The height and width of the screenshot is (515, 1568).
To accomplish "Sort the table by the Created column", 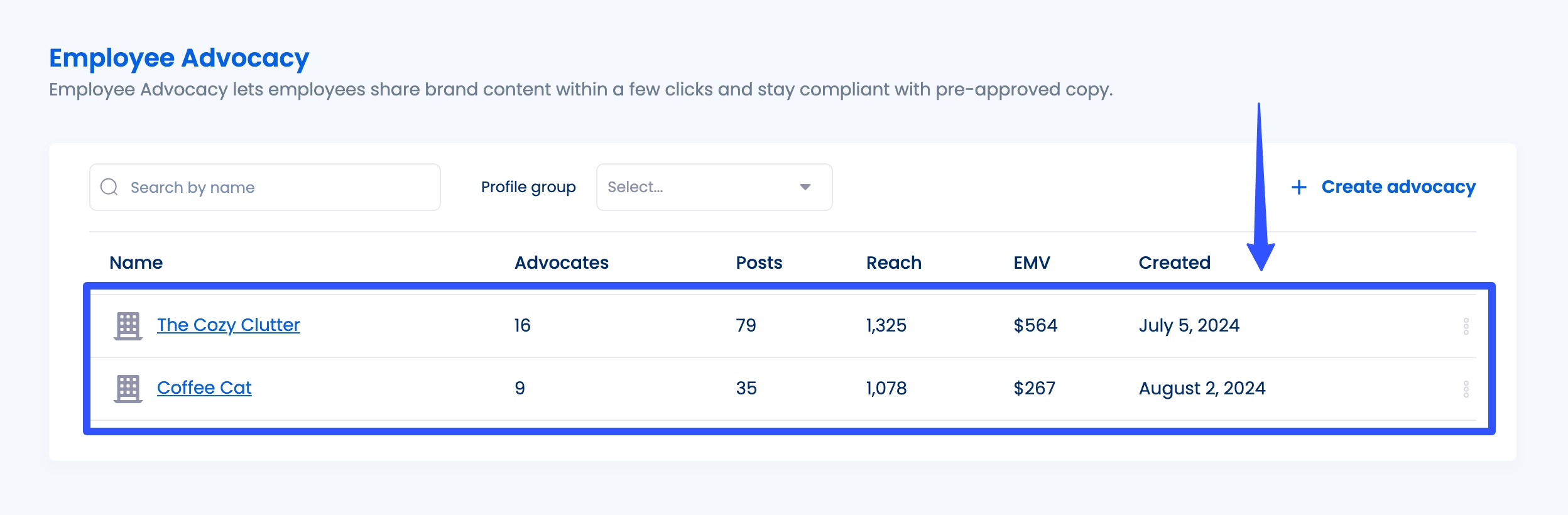I will (x=1173, y=262).
